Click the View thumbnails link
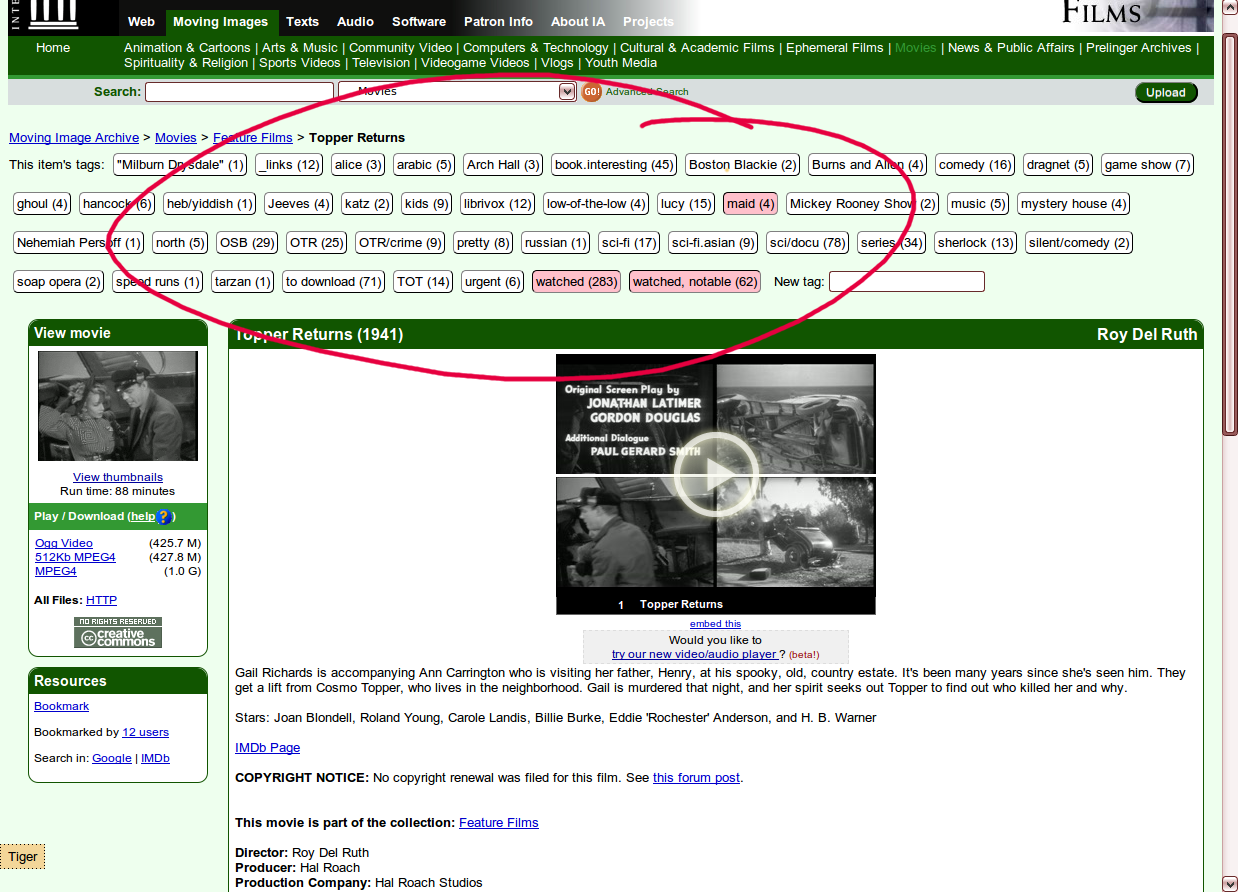Screen dimensions: 1238x892 point(118,477)
